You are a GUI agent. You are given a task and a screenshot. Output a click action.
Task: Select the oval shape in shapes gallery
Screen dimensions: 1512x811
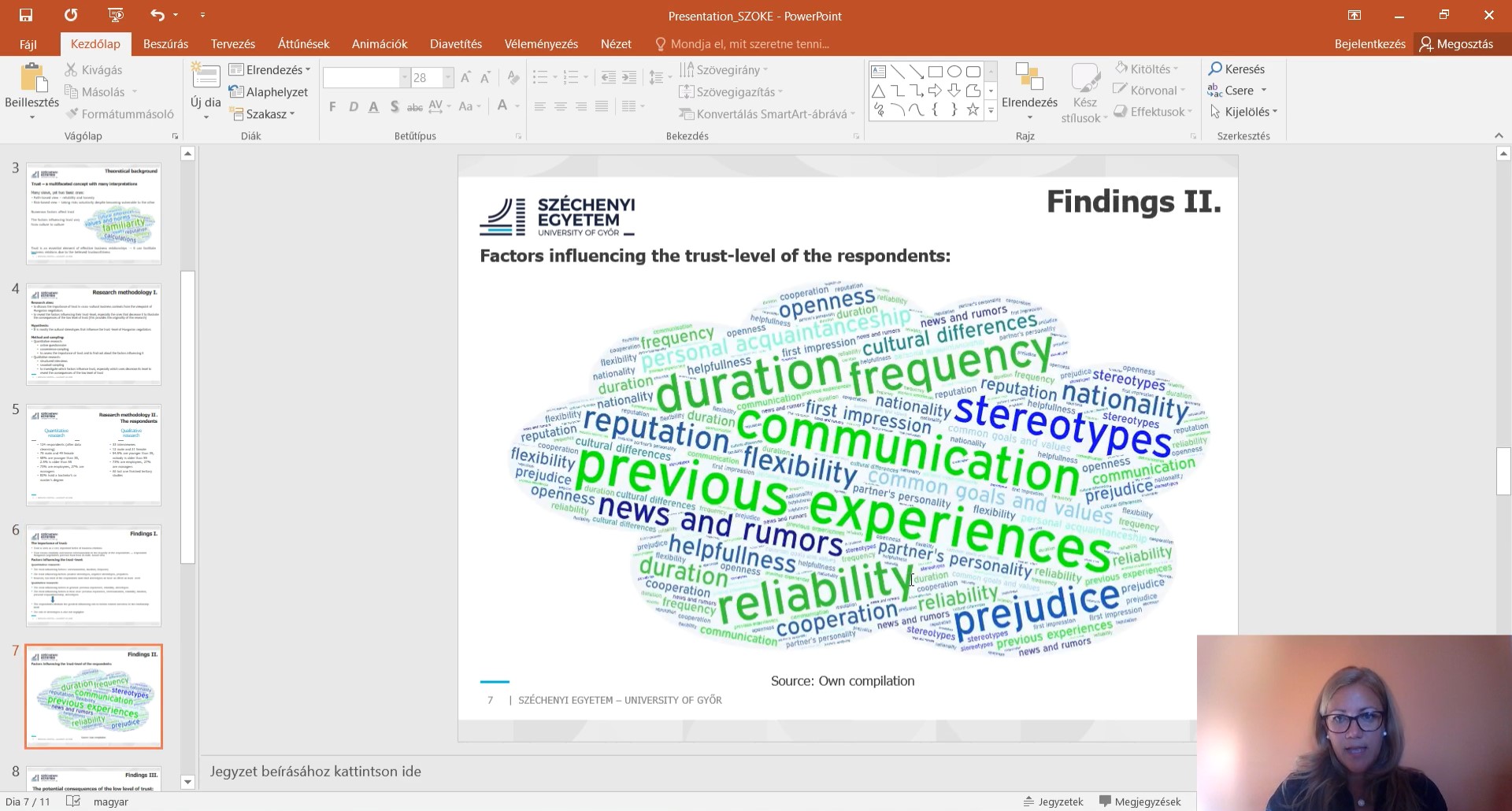click(x=954, y=72)
